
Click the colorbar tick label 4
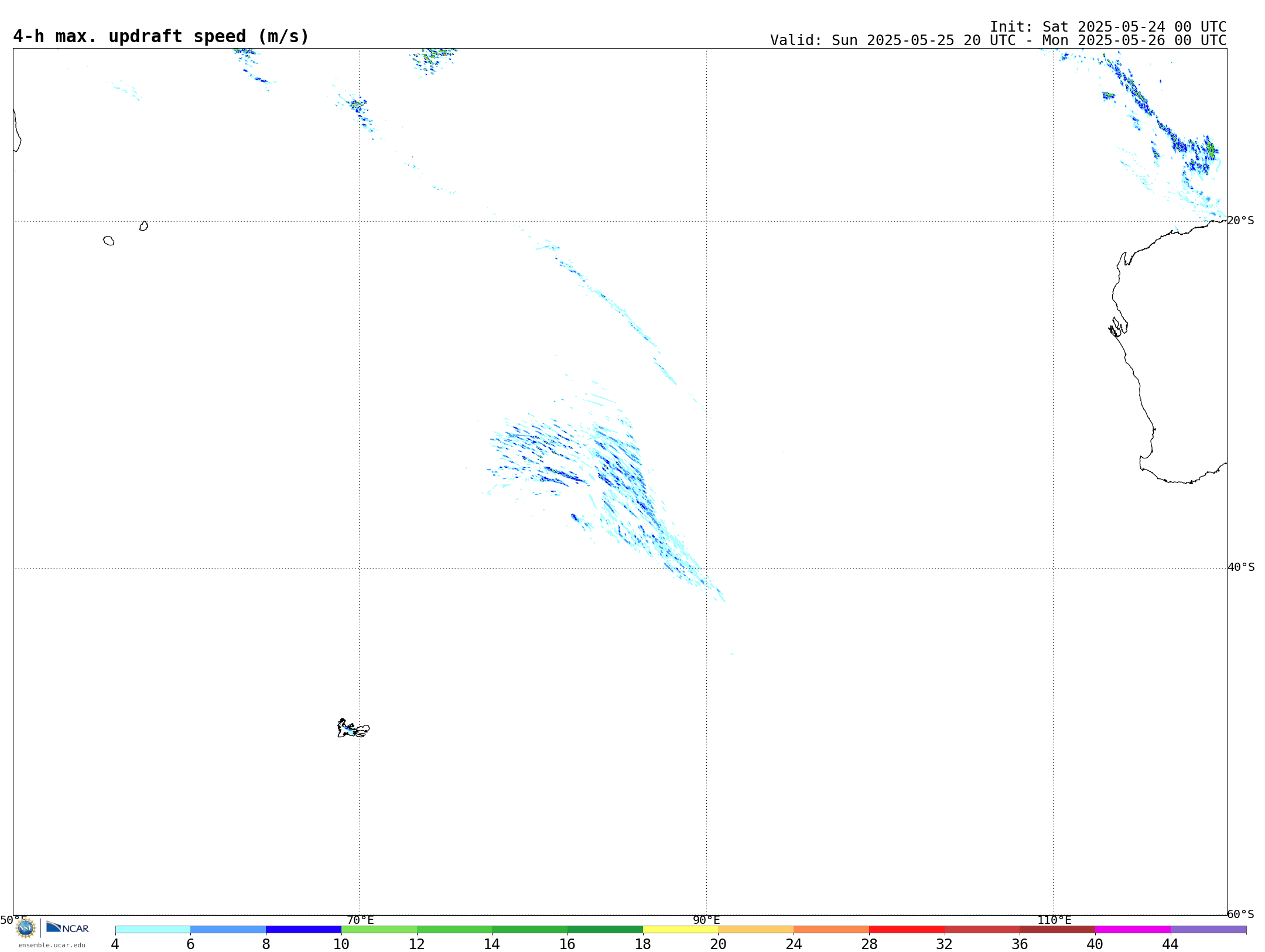tap(115, 944)
